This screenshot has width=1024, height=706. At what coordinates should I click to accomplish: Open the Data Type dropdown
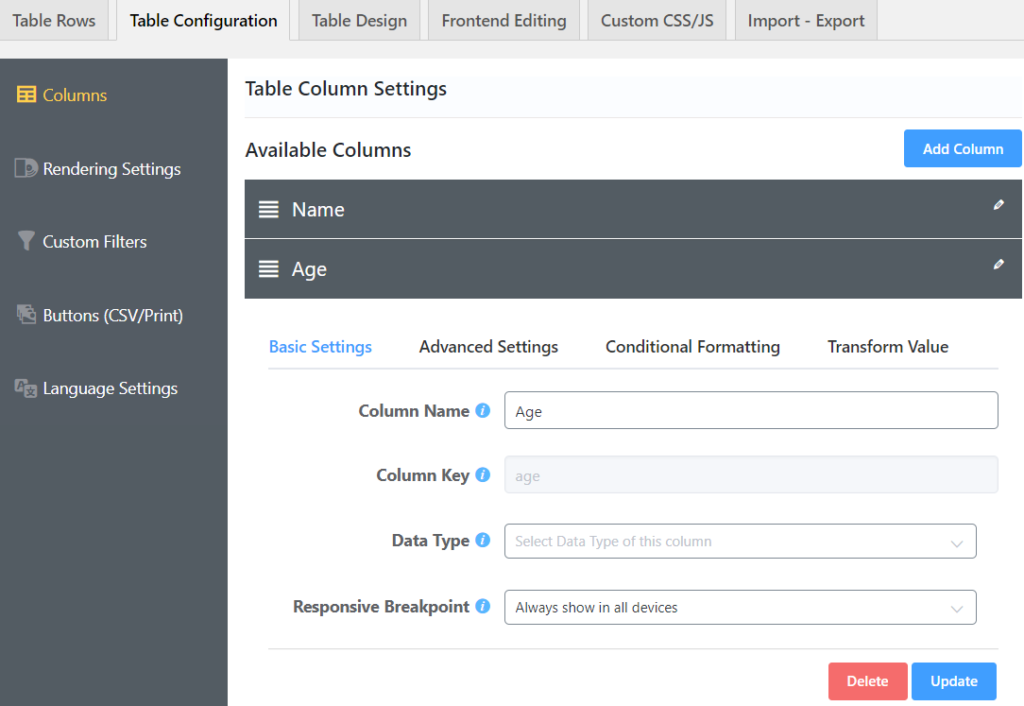(740, 540)
